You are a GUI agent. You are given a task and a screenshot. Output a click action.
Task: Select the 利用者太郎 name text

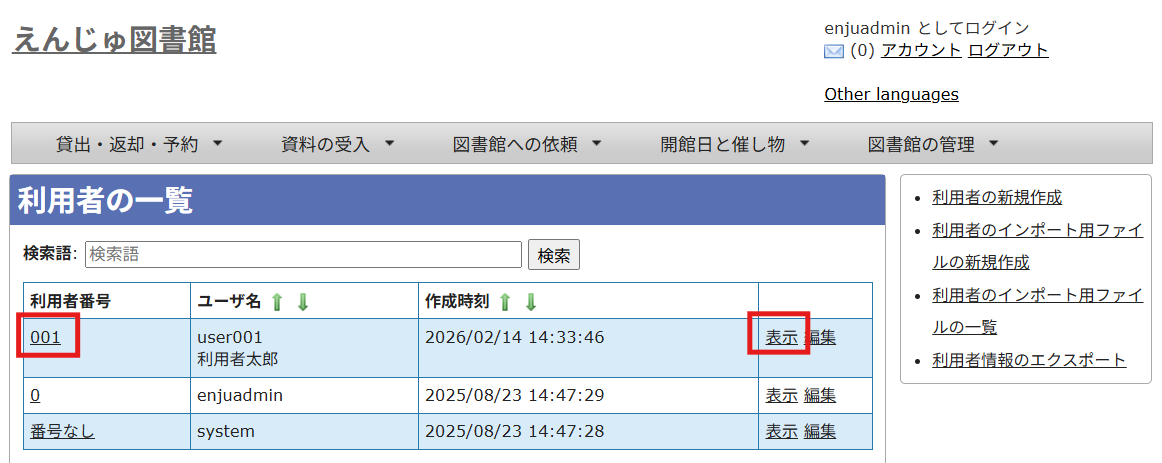click(237, 361)
